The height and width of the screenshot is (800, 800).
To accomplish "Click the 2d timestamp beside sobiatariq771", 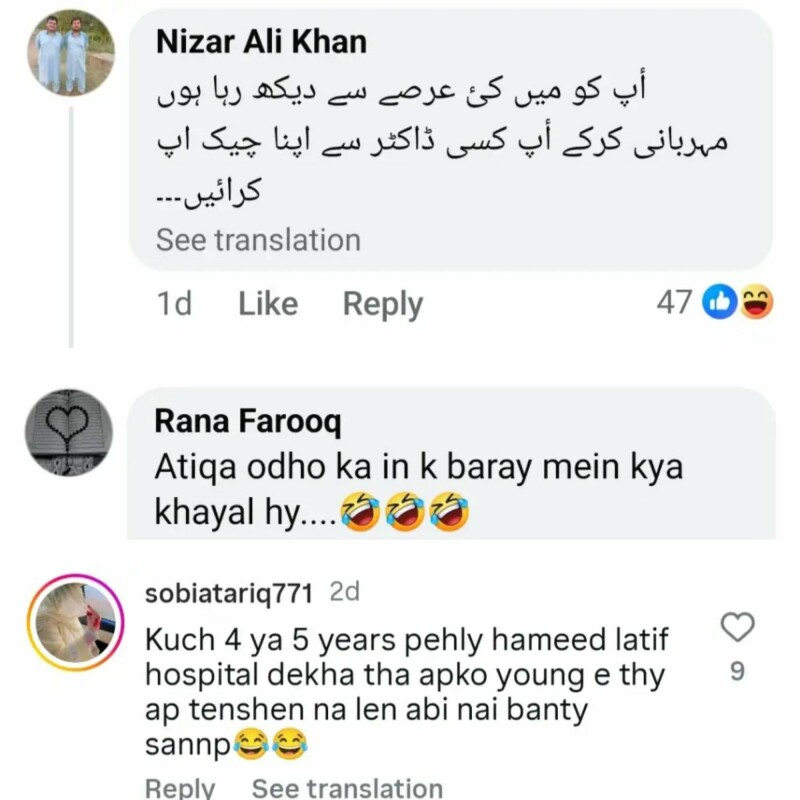I will (345, 593).
